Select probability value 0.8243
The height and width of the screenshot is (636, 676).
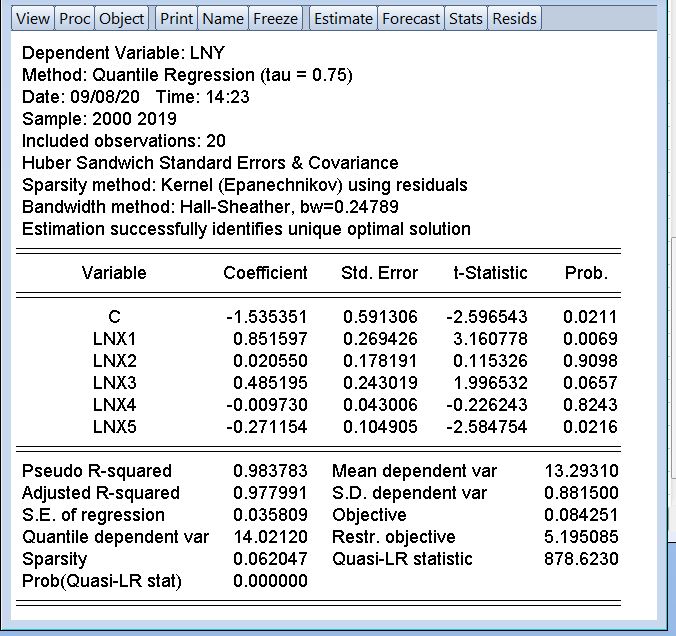pyautogui.click(x=590, y=405)
